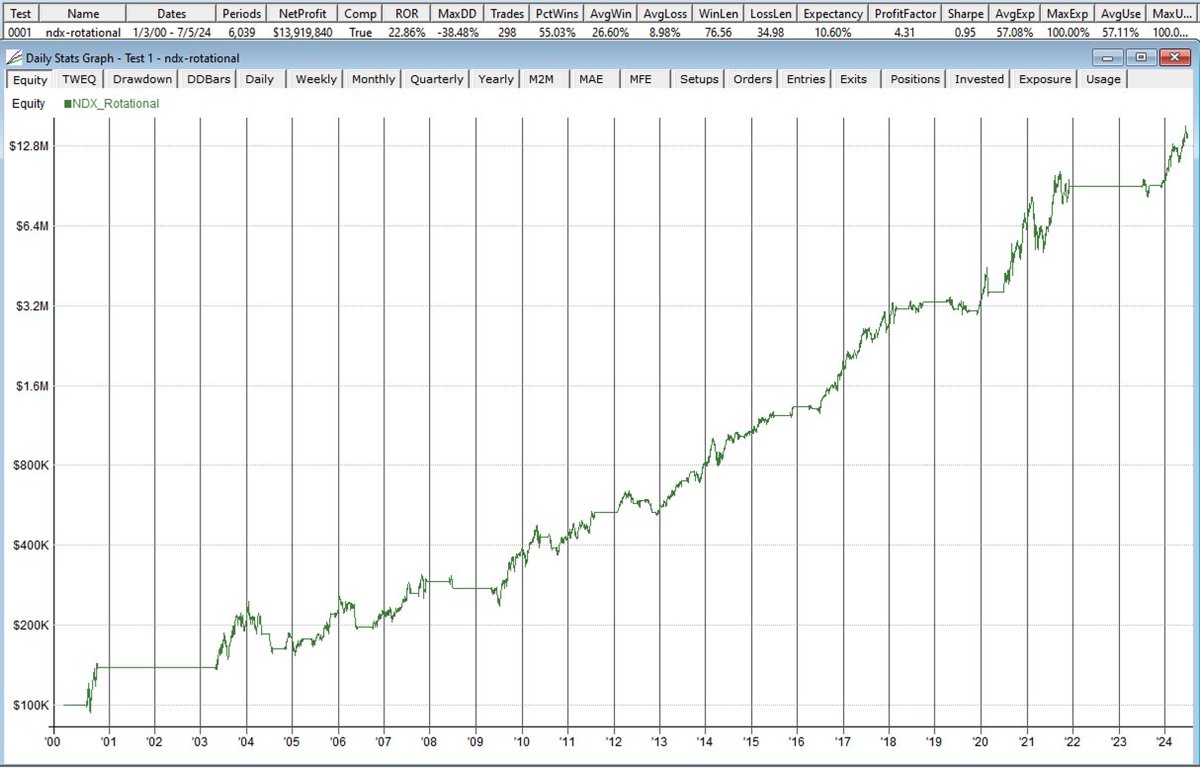Click the Daily Stats Graph window icon

[12, 58]
